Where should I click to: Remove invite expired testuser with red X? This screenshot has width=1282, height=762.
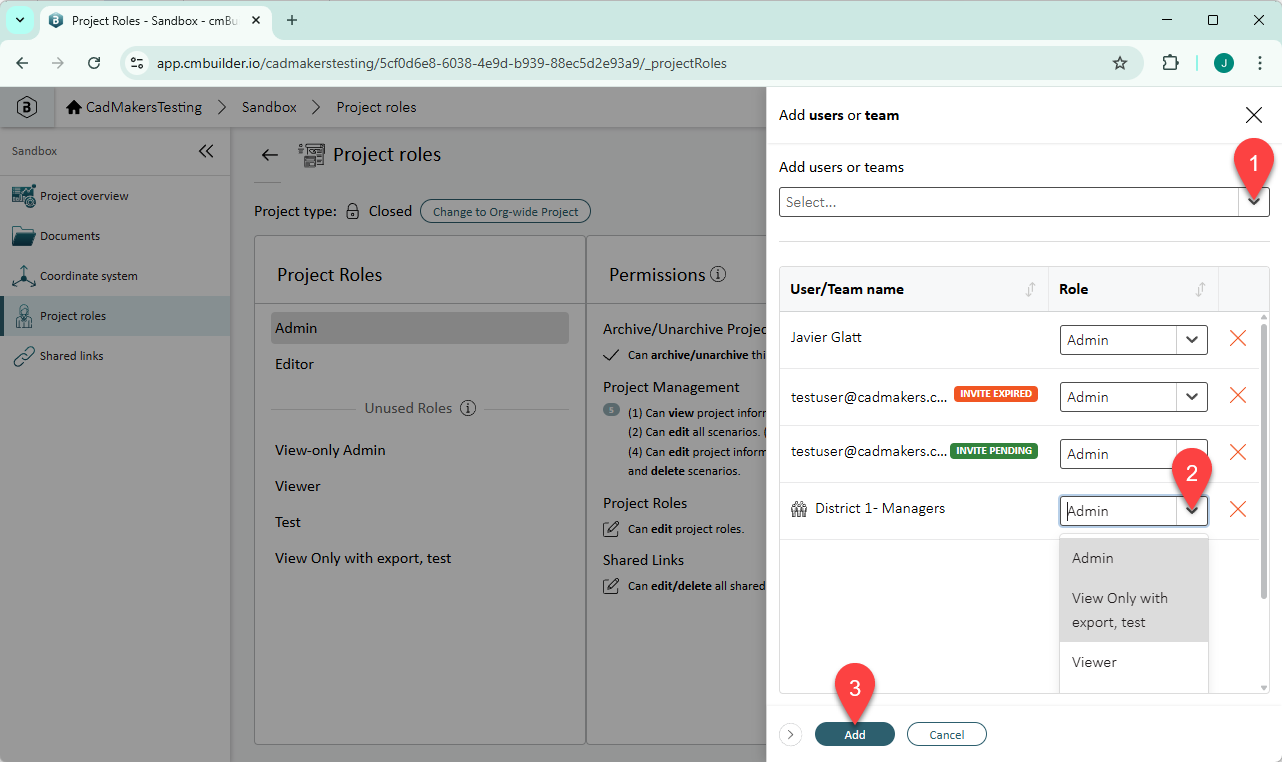[x=1237, y=395]
